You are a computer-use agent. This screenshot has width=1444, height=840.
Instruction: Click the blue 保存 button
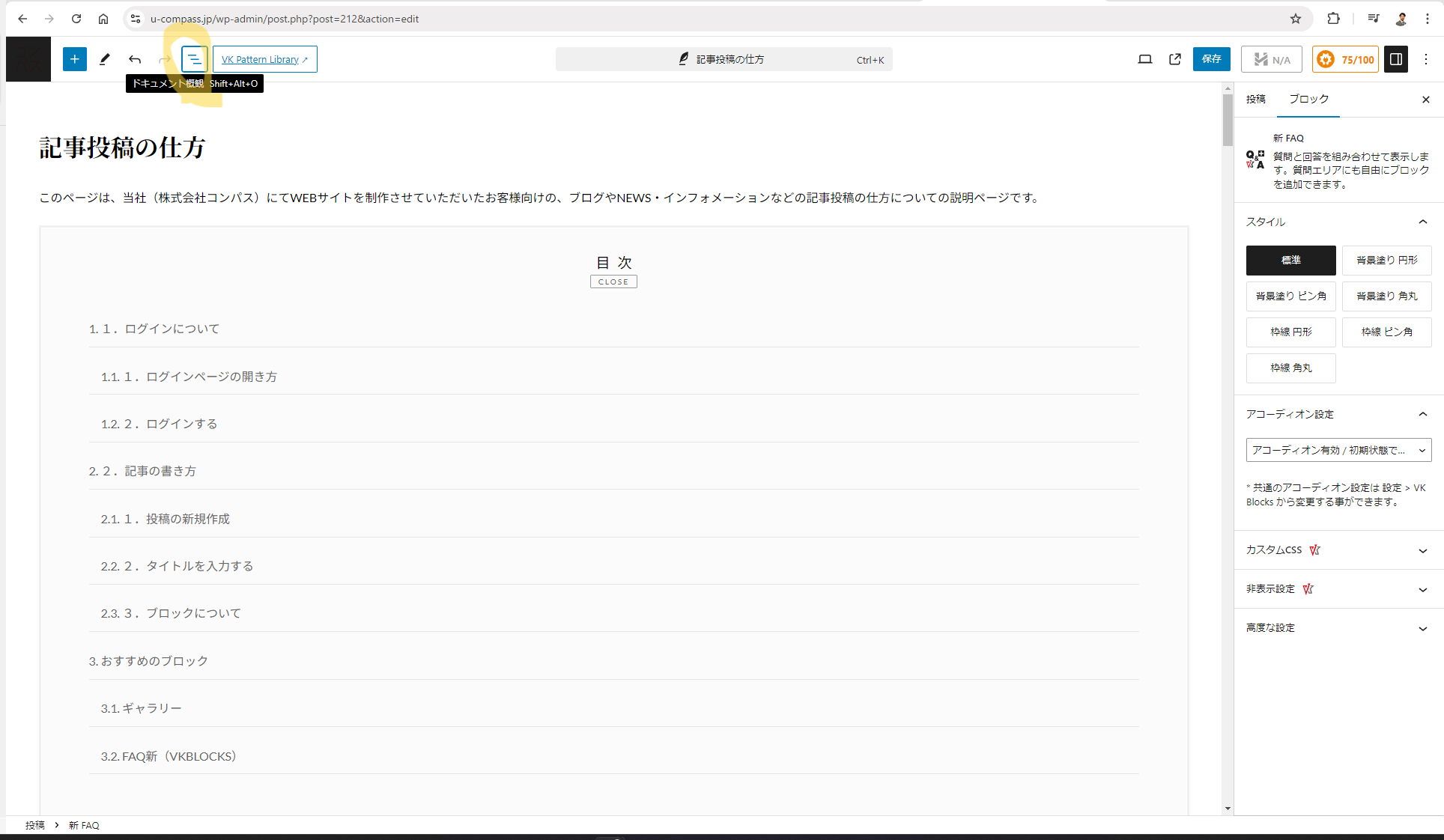(1211, 59)
